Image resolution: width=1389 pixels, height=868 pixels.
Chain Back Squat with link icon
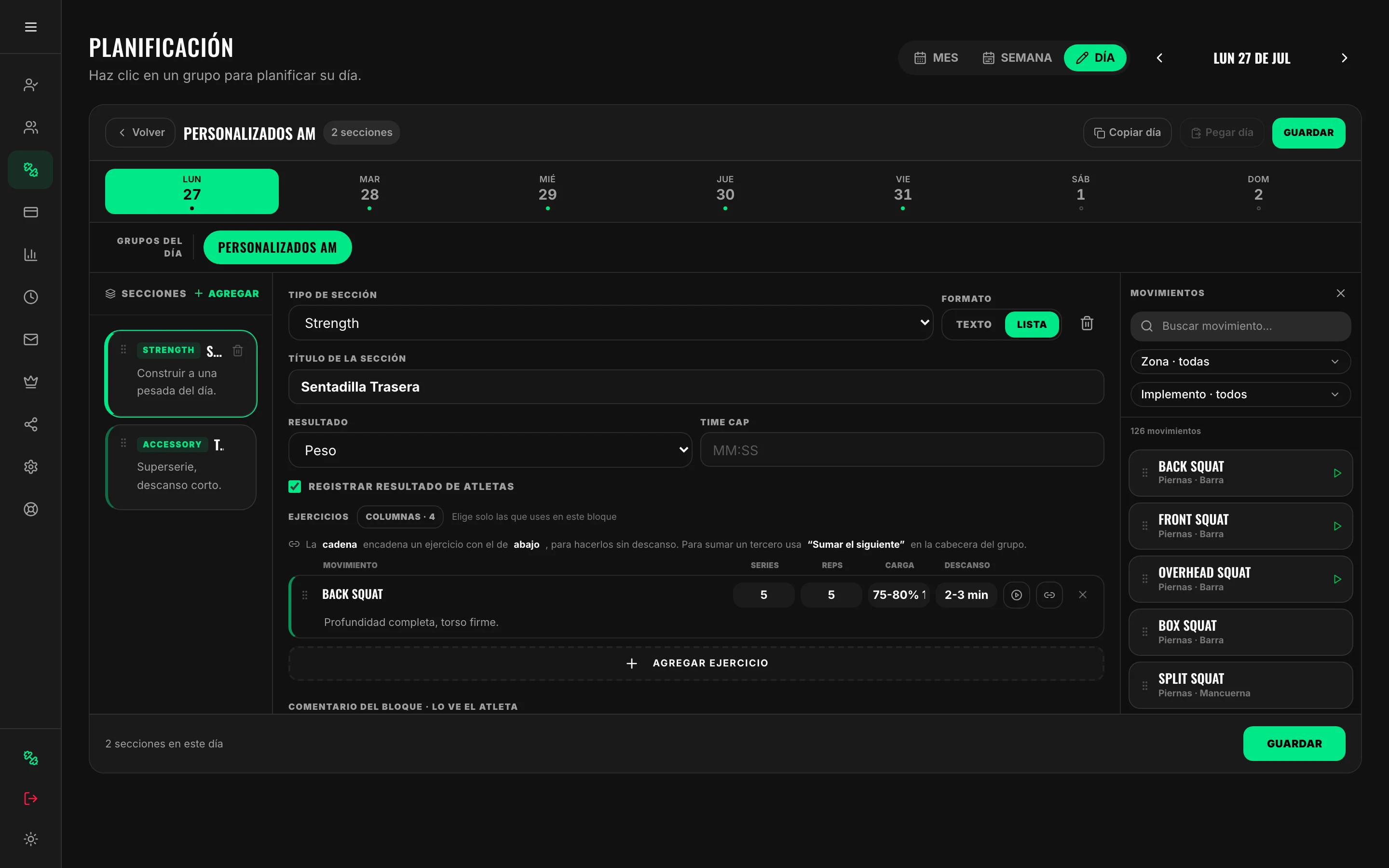click(x=1049, y=595)
